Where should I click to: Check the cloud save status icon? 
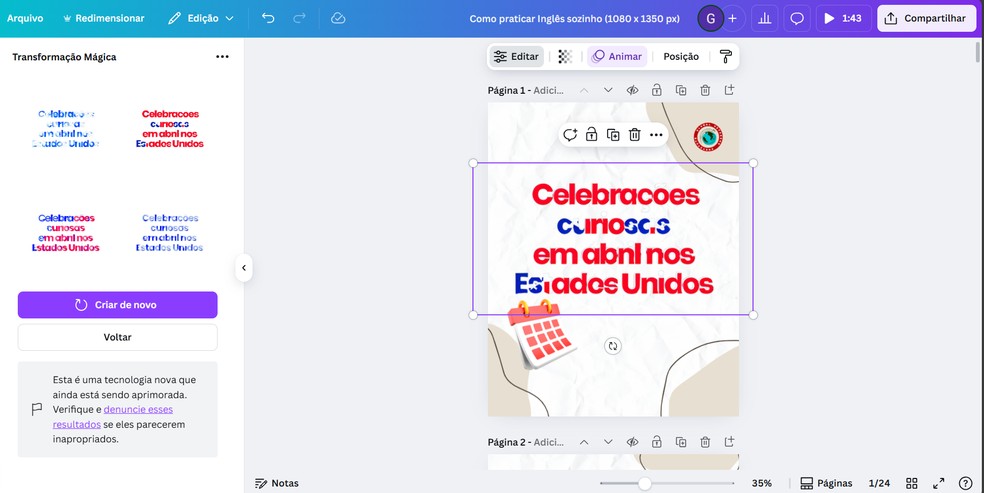point(338,18)
